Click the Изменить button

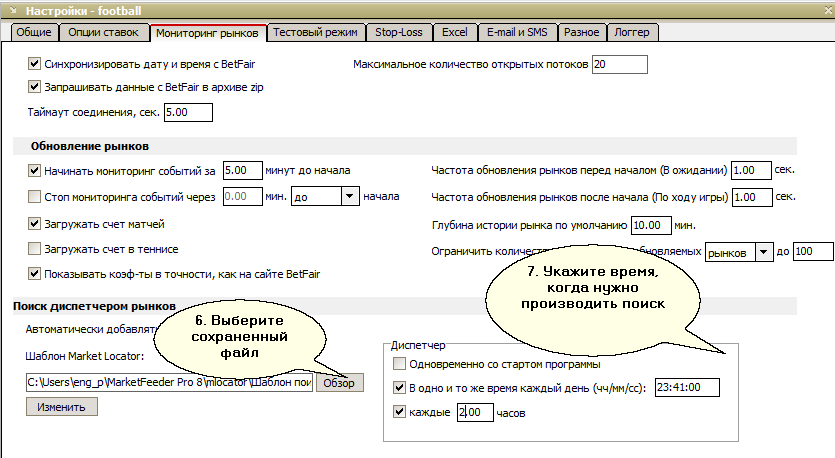pos(62,407)
